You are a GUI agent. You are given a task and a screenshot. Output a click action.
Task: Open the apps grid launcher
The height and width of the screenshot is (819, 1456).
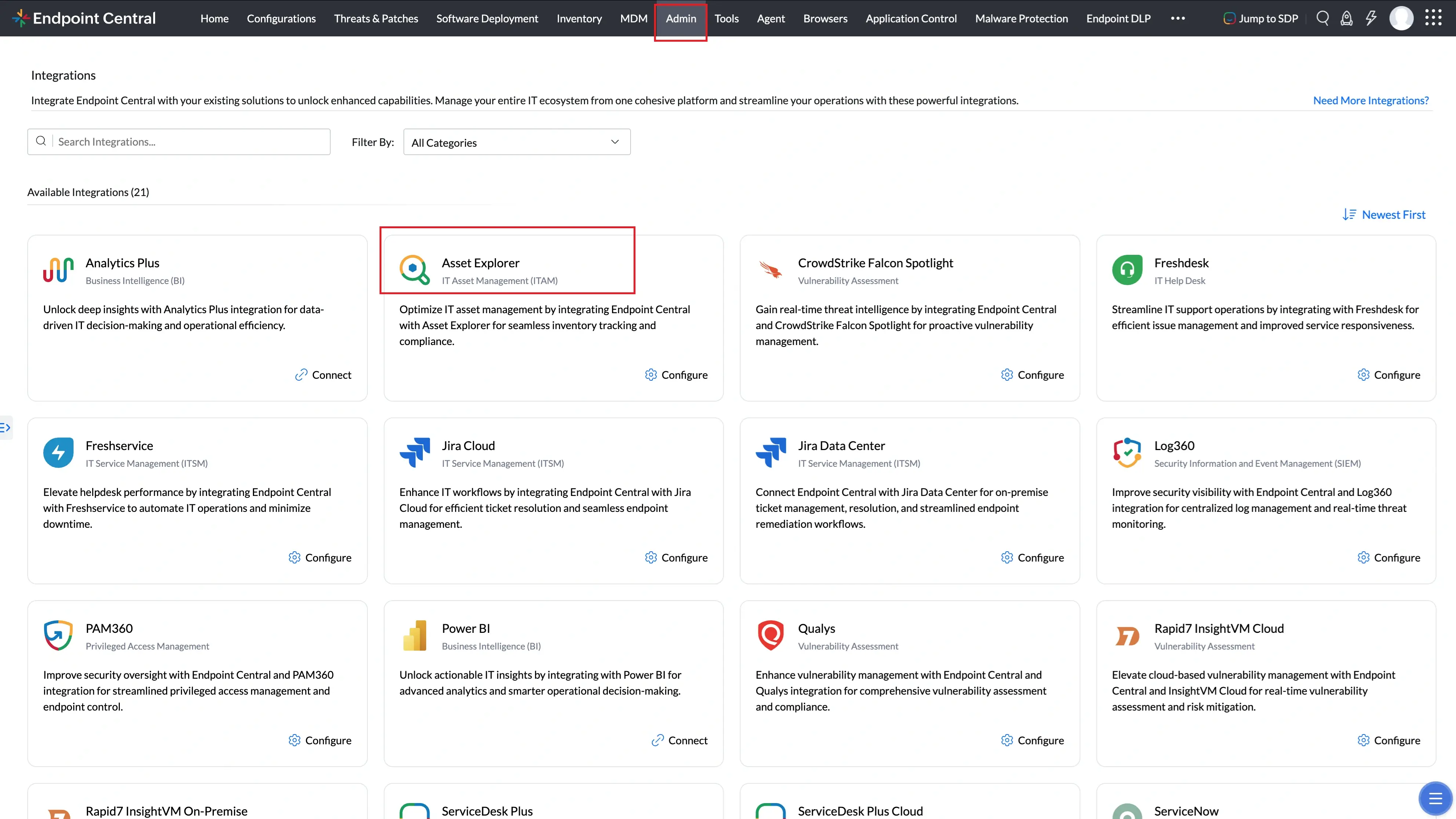coord(1433,18)
